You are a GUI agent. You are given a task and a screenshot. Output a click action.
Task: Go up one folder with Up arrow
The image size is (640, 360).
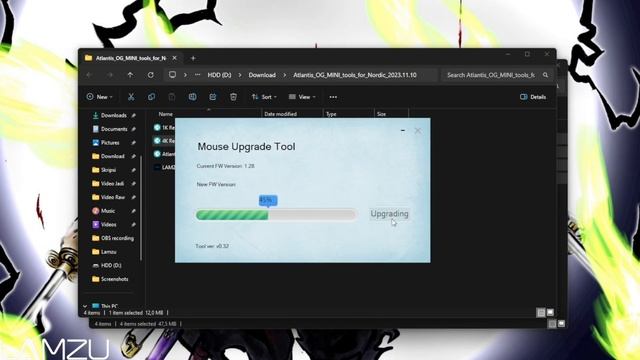pyautogui.click(x=130, y=75)
